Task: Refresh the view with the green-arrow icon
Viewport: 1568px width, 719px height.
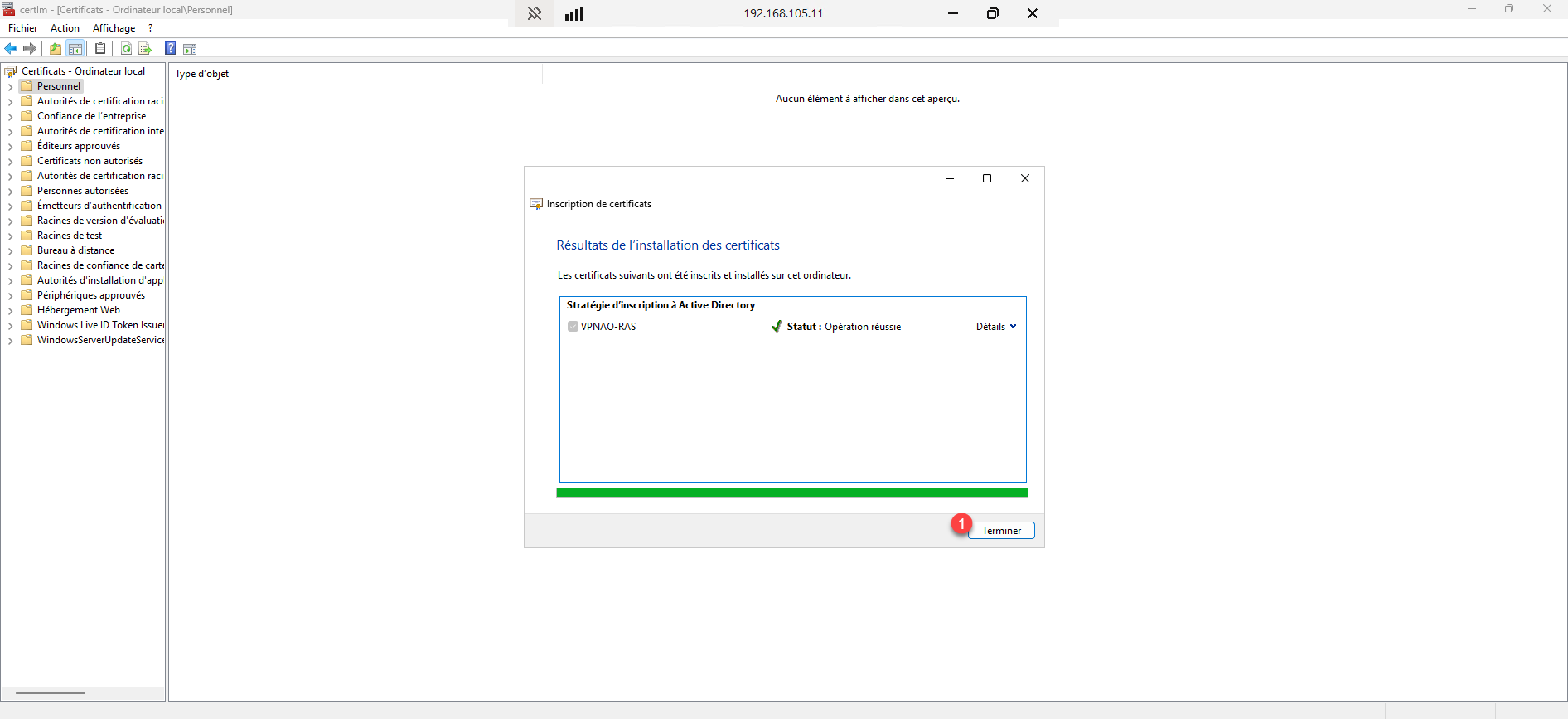Action: (x=126, y=49)
